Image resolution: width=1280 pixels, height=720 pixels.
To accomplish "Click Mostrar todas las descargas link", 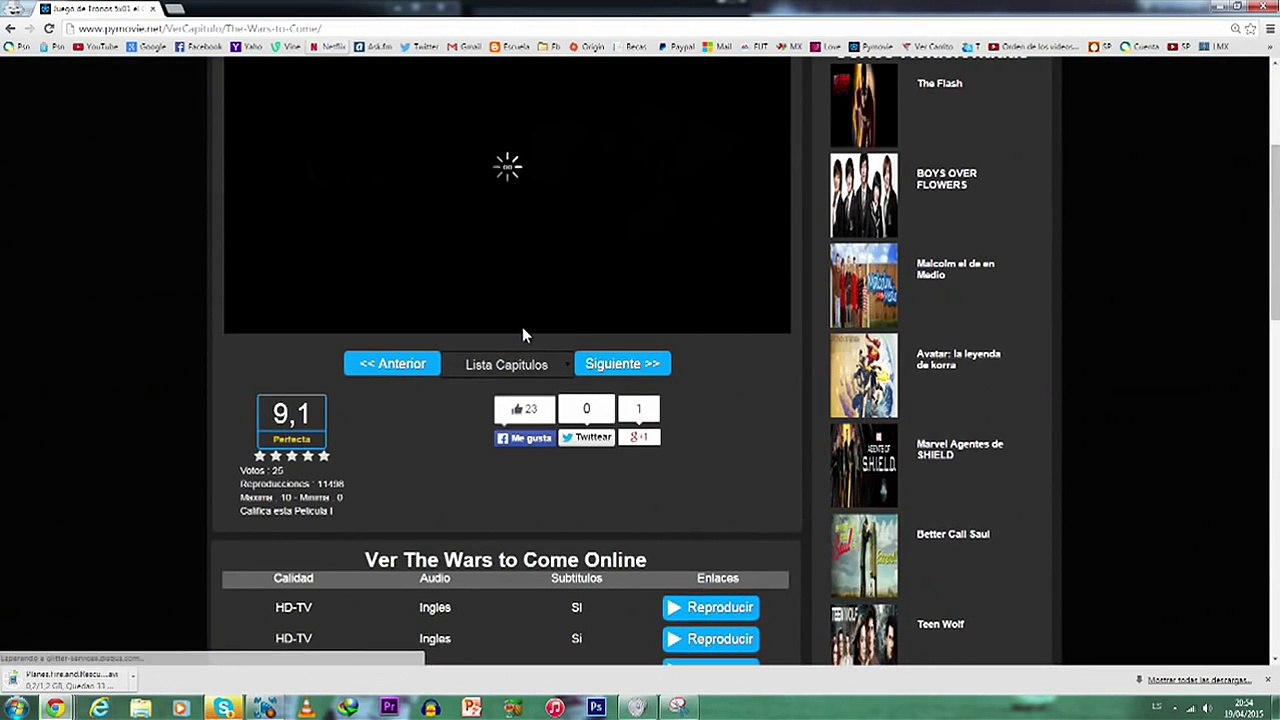I will click(x=1198, y=680).
